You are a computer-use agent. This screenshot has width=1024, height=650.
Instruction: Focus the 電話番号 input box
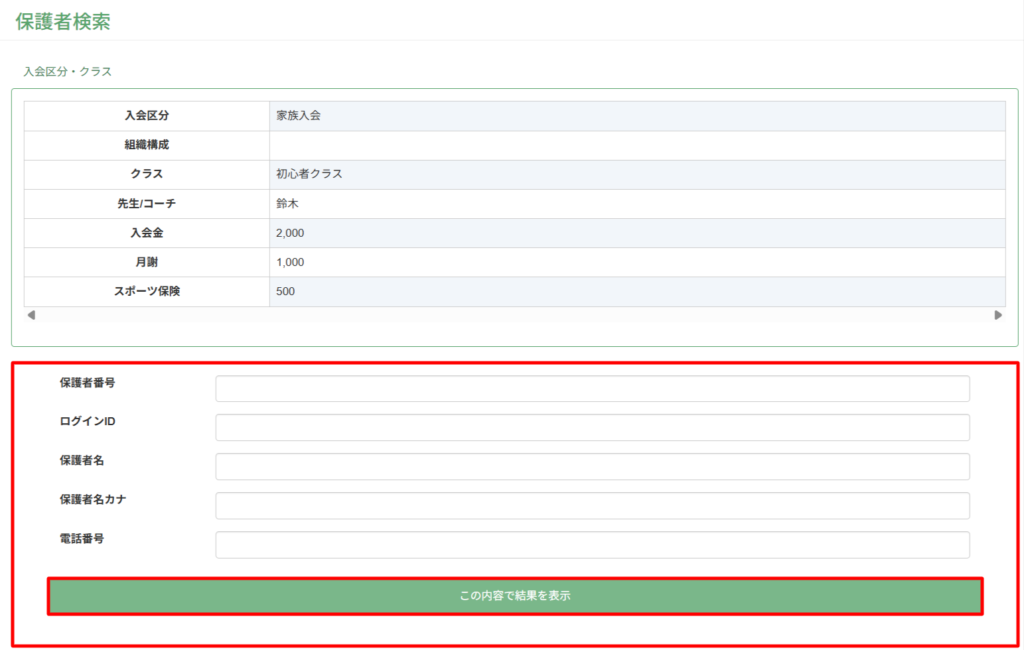[x=592, y=545]
